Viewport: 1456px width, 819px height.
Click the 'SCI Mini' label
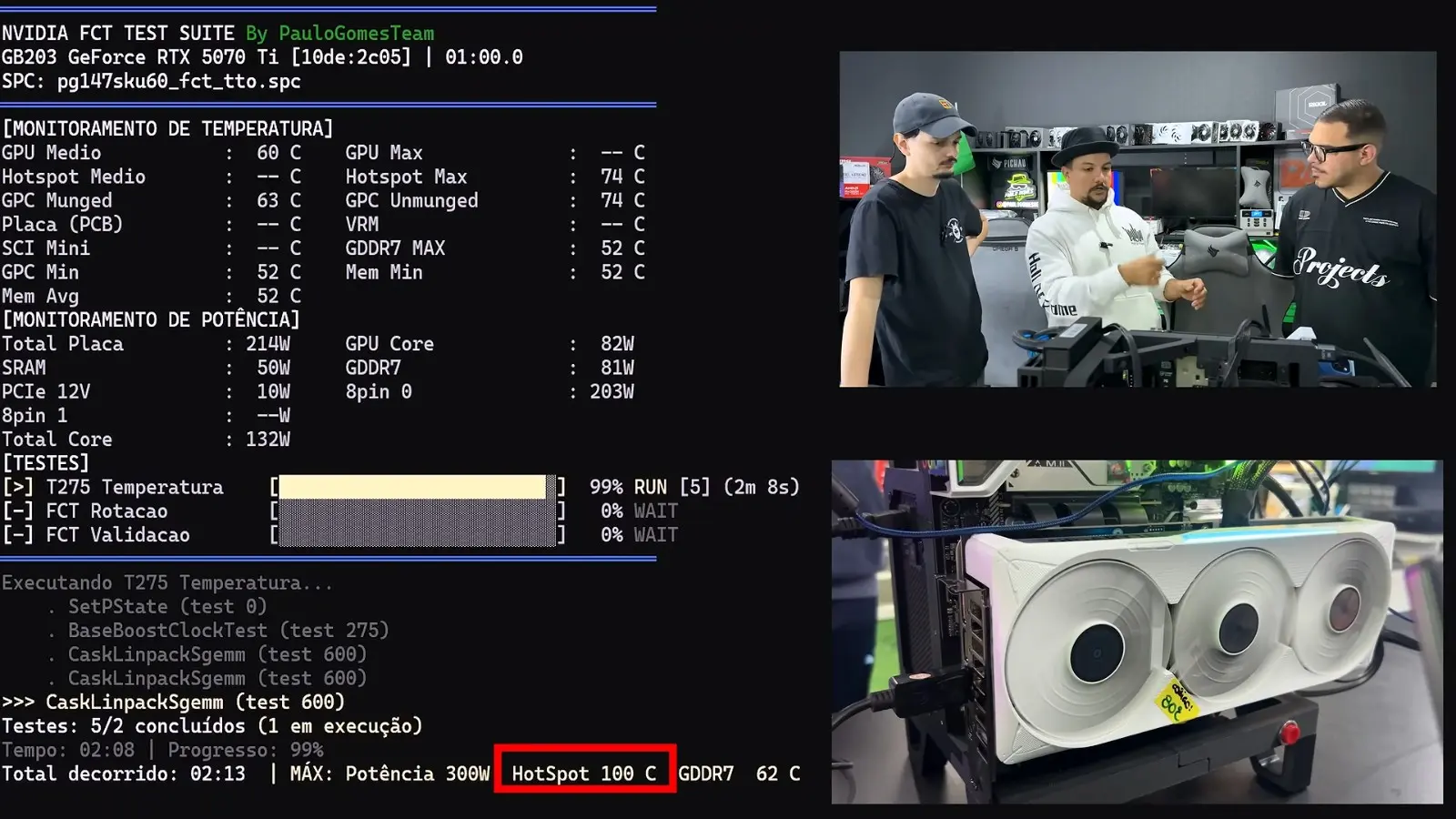45,248
